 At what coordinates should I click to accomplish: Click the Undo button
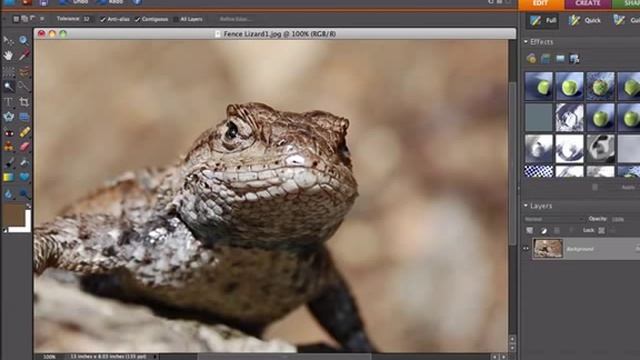(74, 2)
